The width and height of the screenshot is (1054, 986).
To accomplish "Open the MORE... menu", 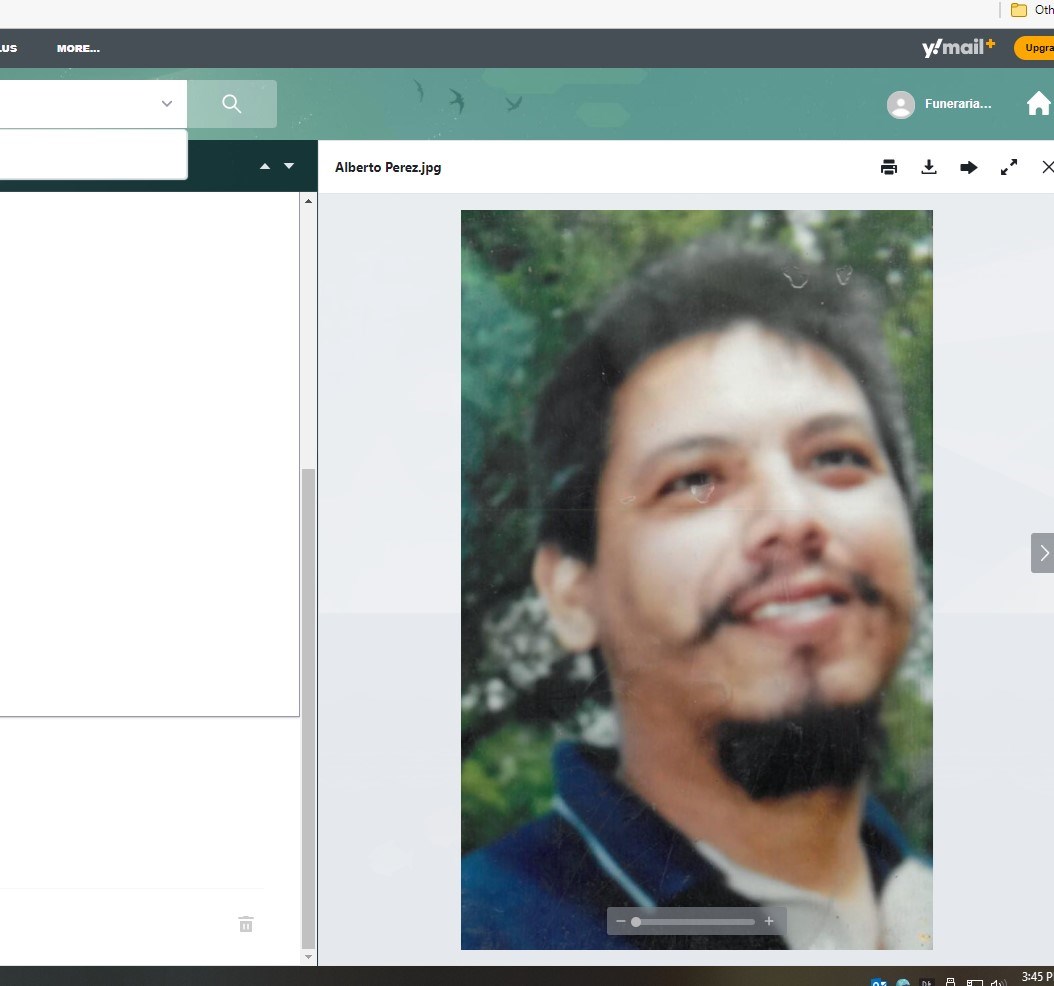I will [77, 48].
